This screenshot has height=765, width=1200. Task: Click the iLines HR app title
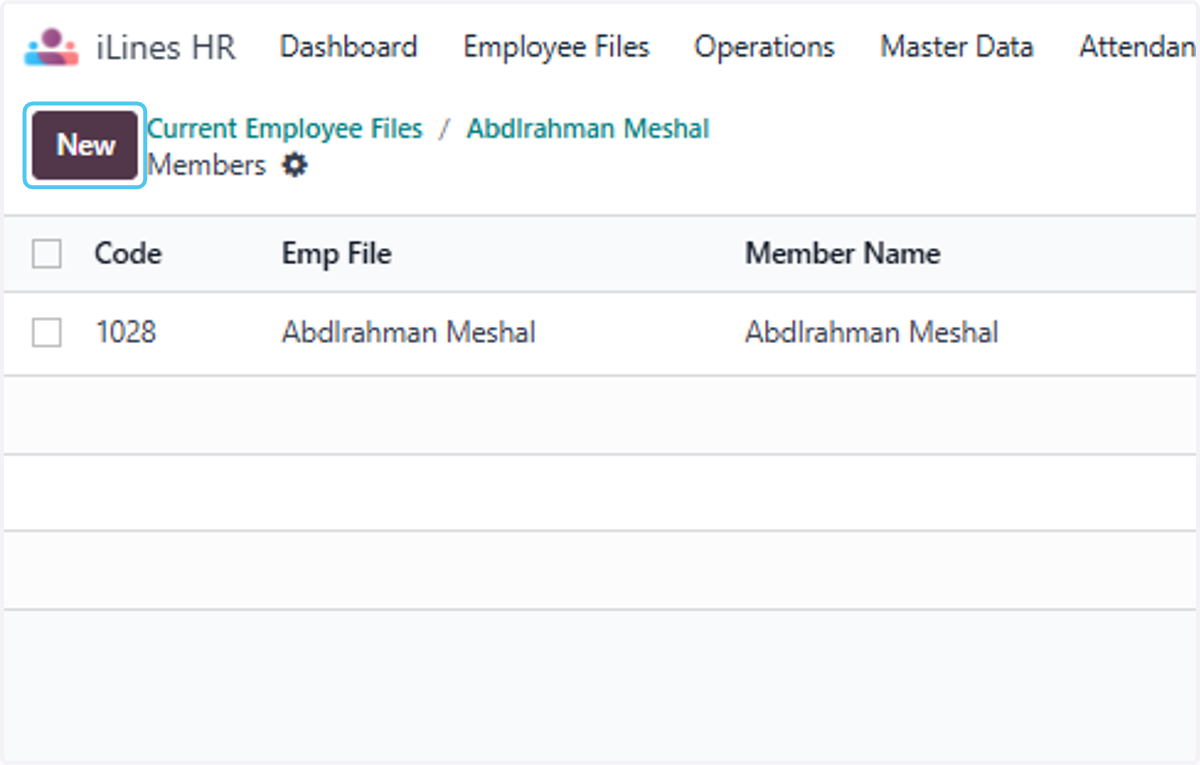click(166, 47)
